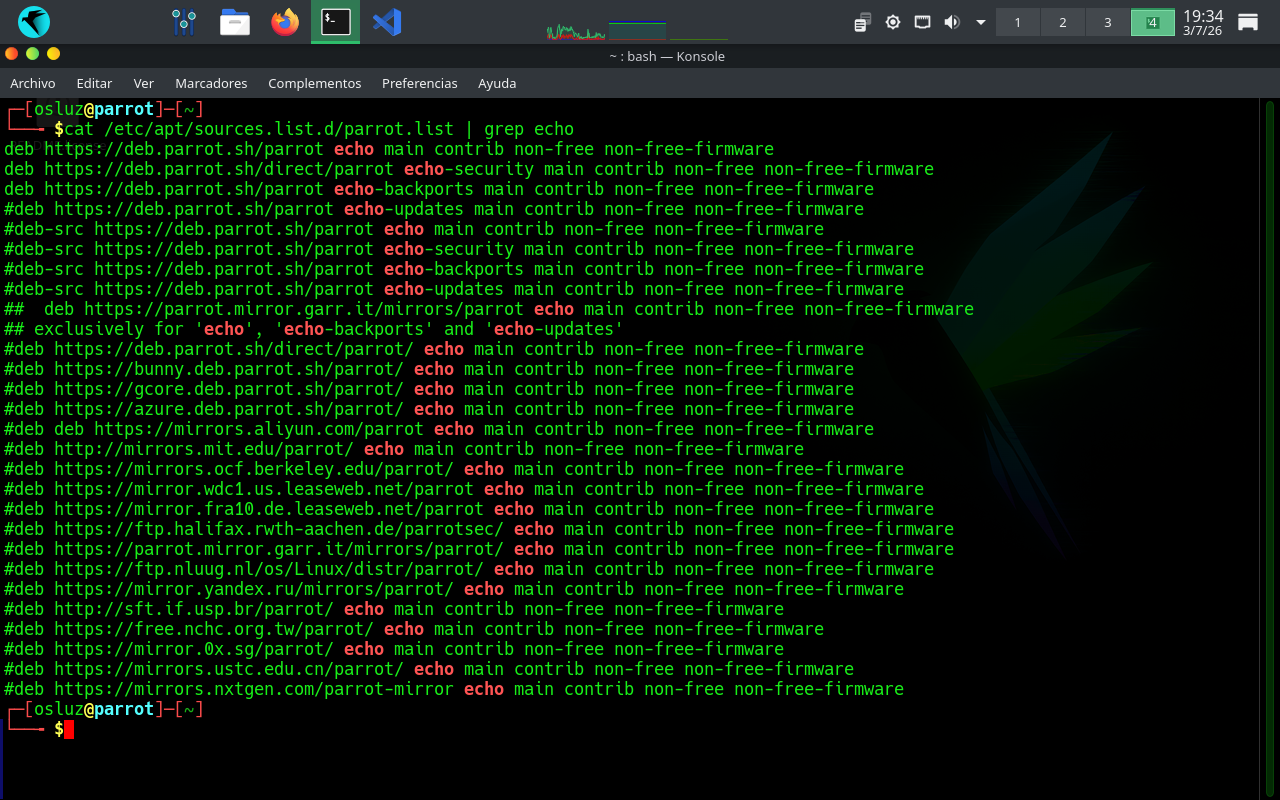Click the 'mirrors.mit.edu/parrot/' line
This screenshot has height=800, width=1280.
click(x=404, y=449)
